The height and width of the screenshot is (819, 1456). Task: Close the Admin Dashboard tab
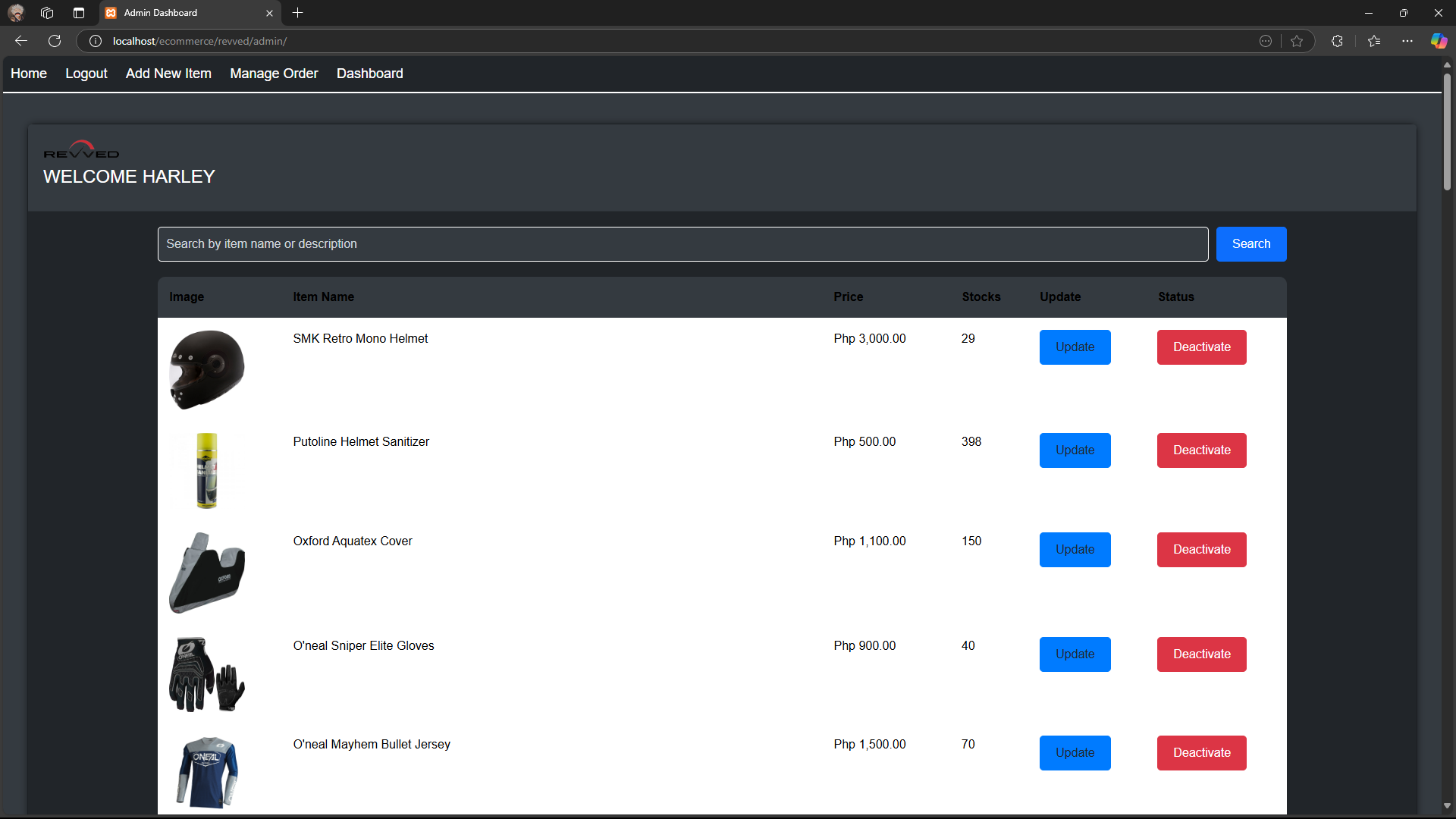(x=269, y=13)
